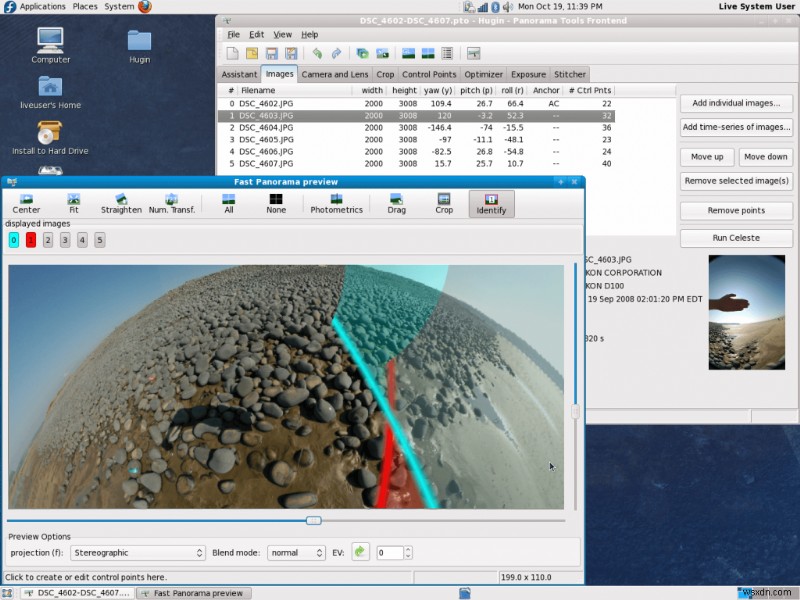The image size is (800, 600).
Task: Toggle displayed image 0 button
Action: [x=13, y=240]
